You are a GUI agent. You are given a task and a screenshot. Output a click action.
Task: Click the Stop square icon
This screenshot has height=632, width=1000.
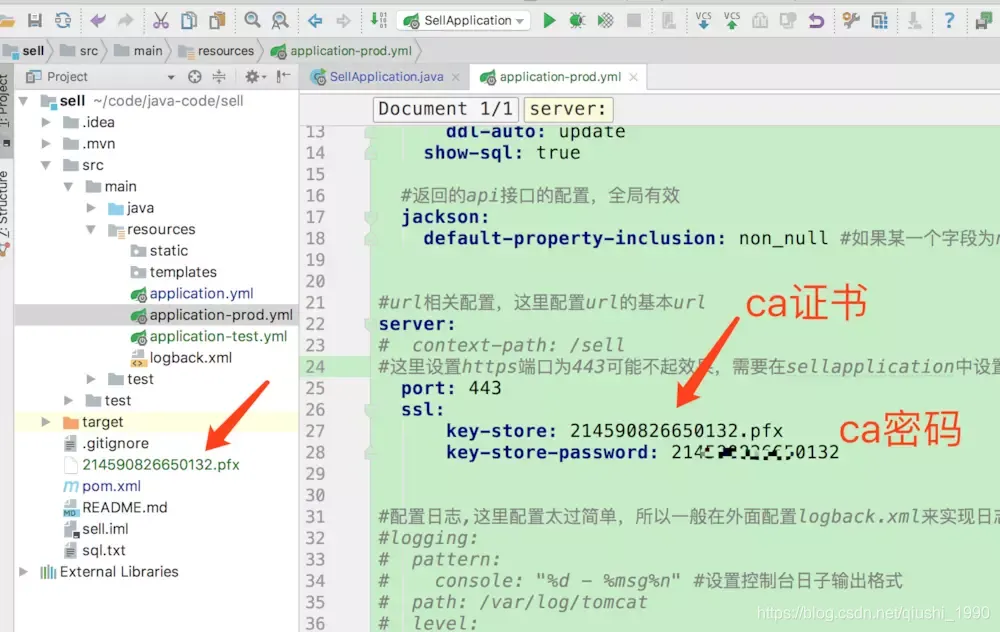coord(634,20)
